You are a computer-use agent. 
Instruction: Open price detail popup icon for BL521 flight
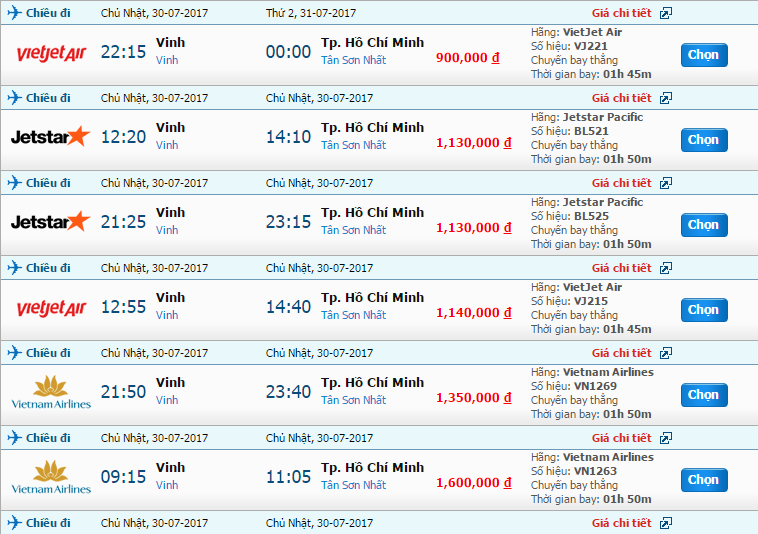[x=666, y=98]
